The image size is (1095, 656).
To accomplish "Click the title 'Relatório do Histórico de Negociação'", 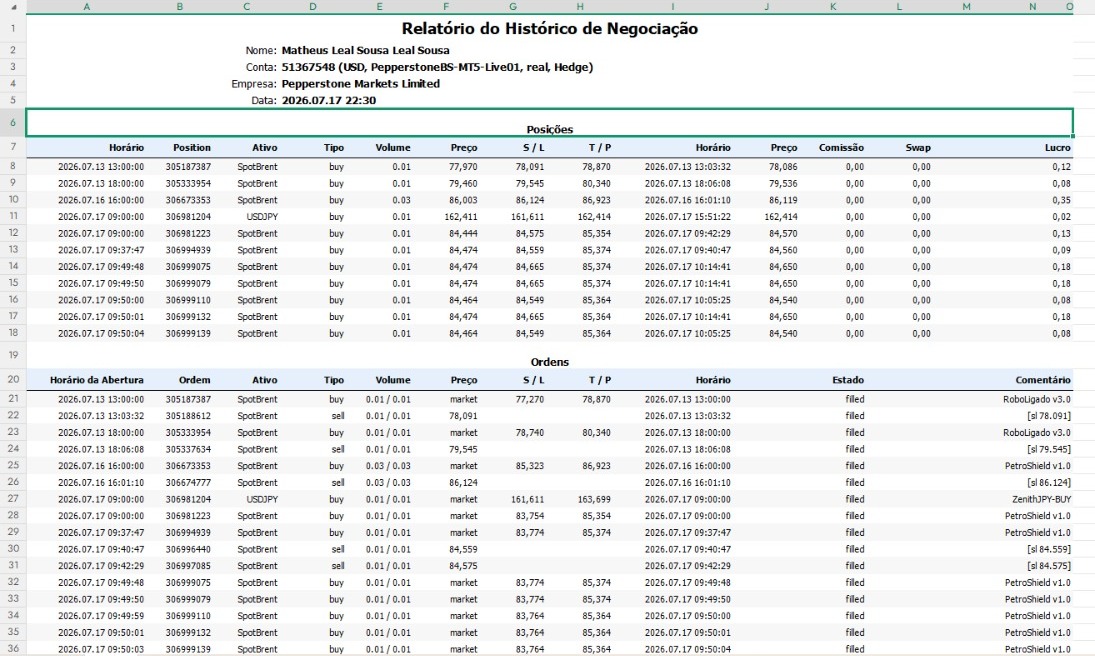I will [550, 29].
